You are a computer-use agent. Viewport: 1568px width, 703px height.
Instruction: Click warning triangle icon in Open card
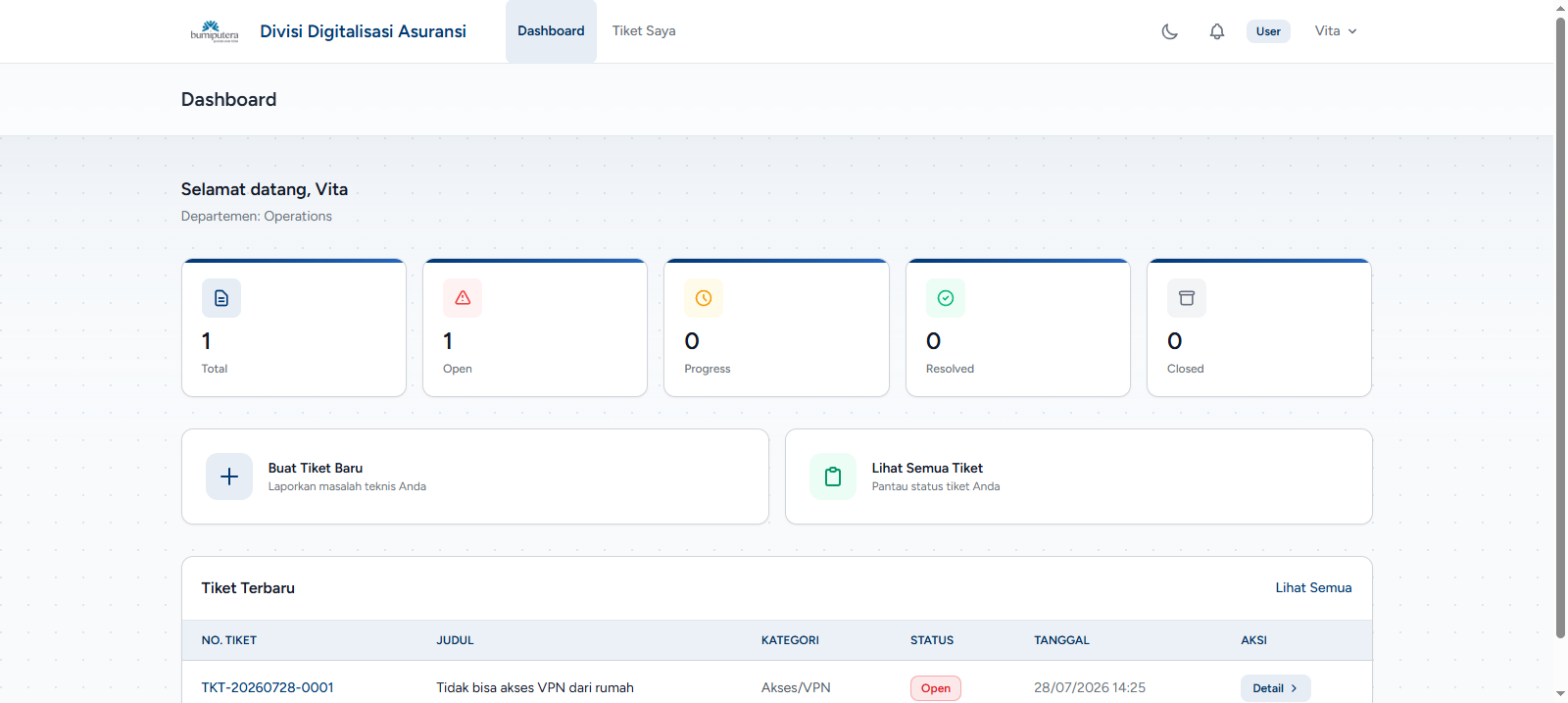tap(463, 298)
